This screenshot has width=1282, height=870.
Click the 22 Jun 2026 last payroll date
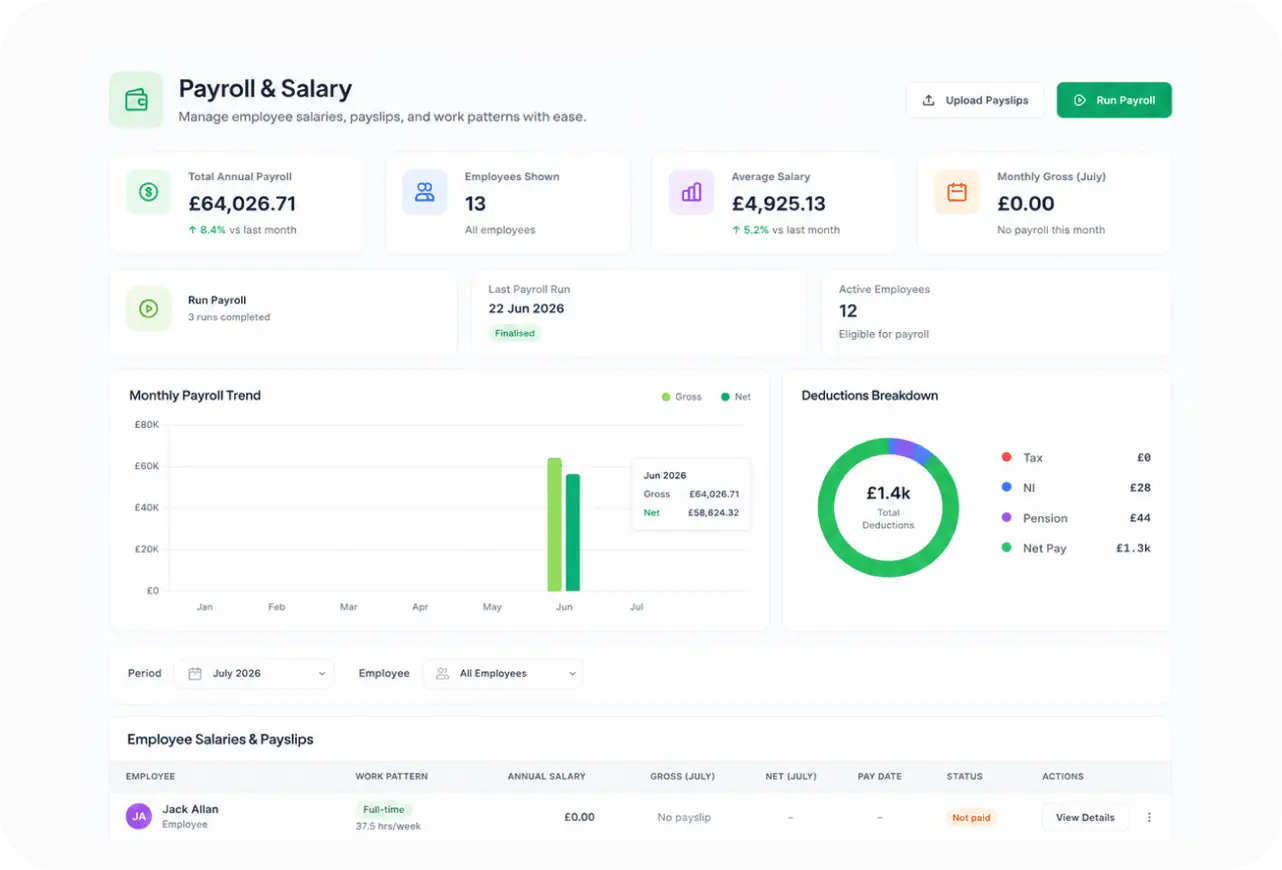tap(526, 308)
